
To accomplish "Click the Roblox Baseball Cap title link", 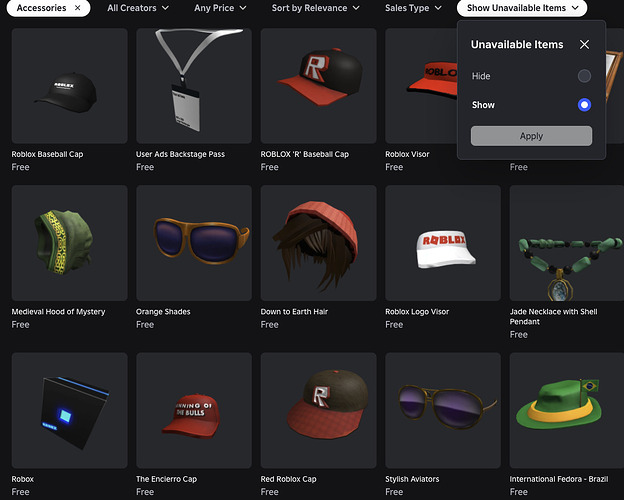I will (47, 154).
